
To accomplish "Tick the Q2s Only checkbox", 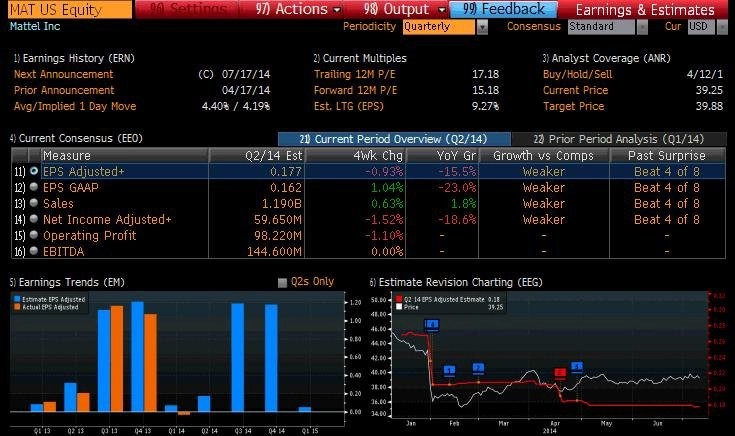I will click(282, 283).
